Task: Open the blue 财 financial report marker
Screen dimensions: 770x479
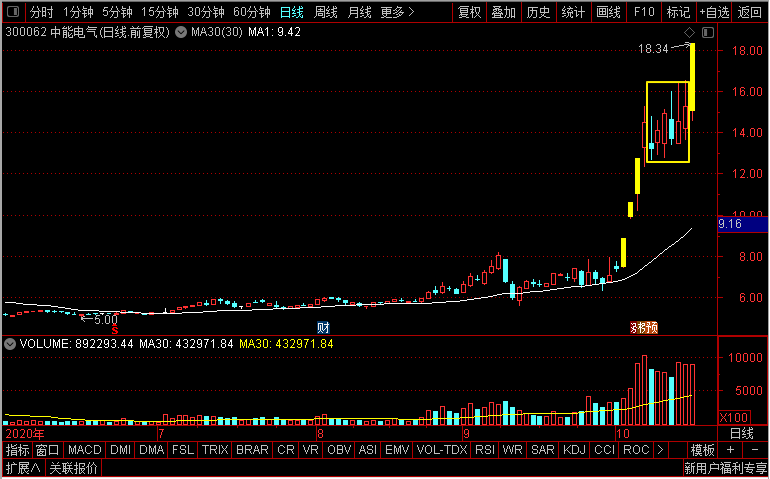Action: 323,328
